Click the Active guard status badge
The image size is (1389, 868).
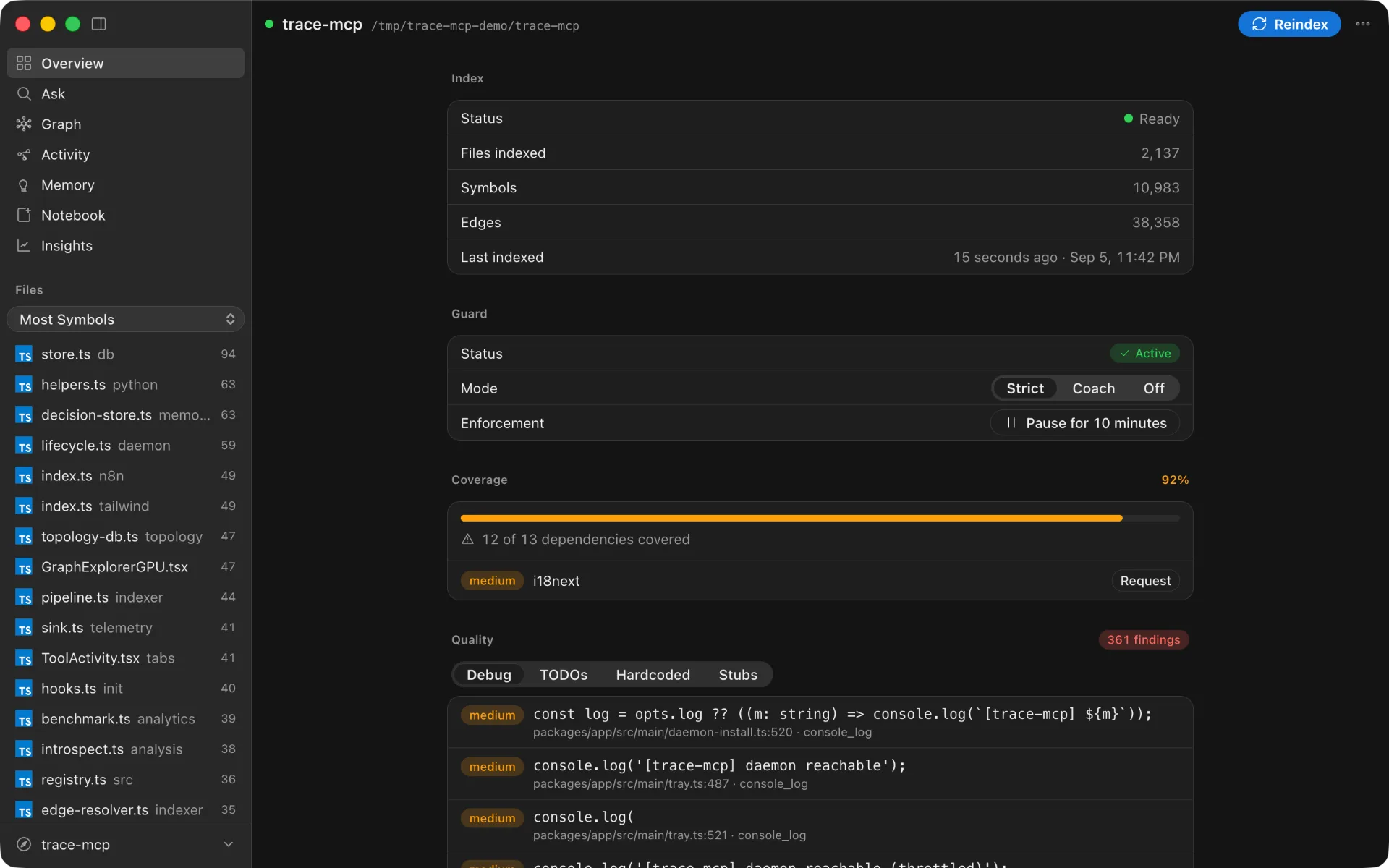(x=1145, y=353)
